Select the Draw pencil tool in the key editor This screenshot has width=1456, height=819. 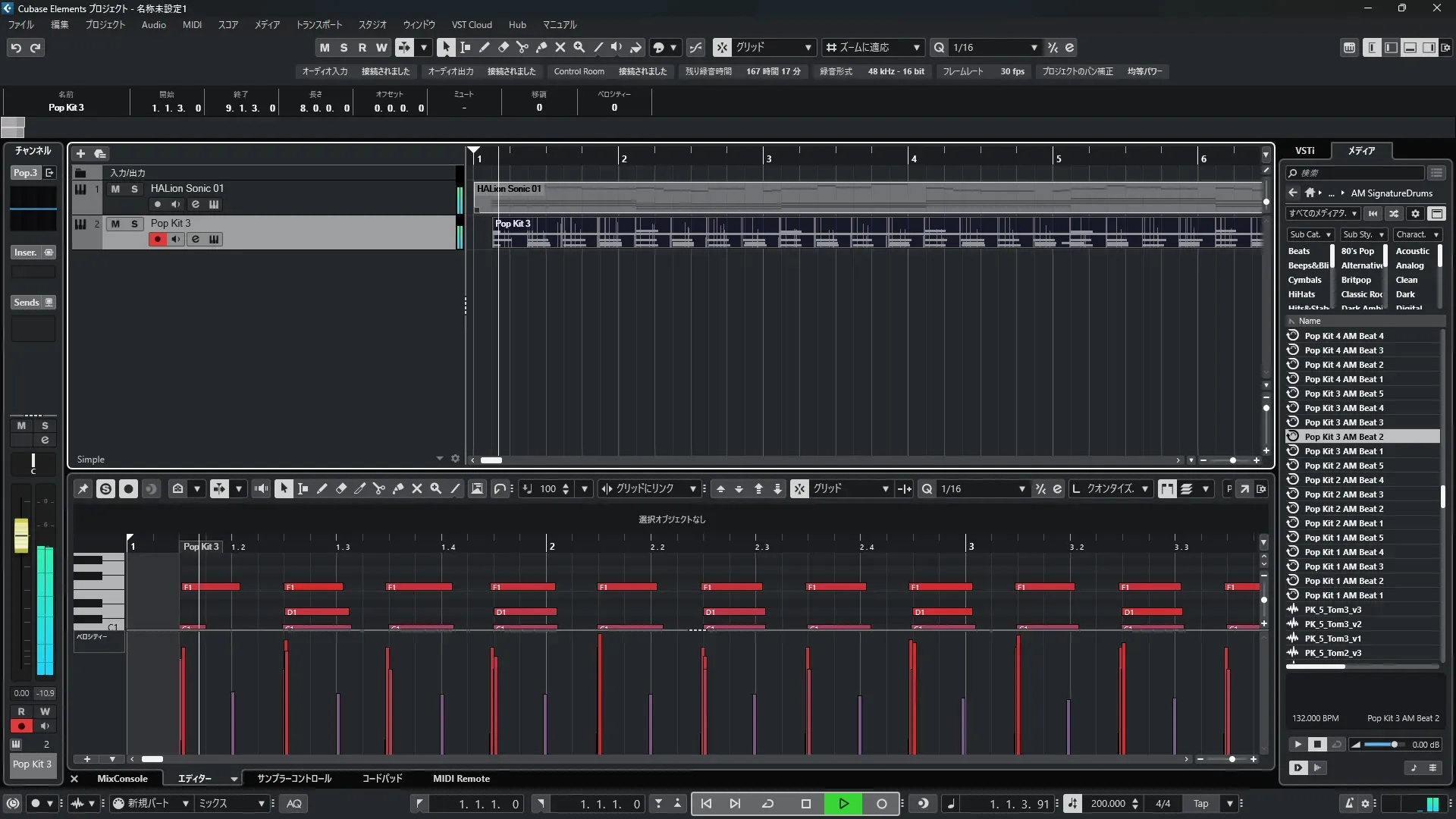(x=322, y=489)
